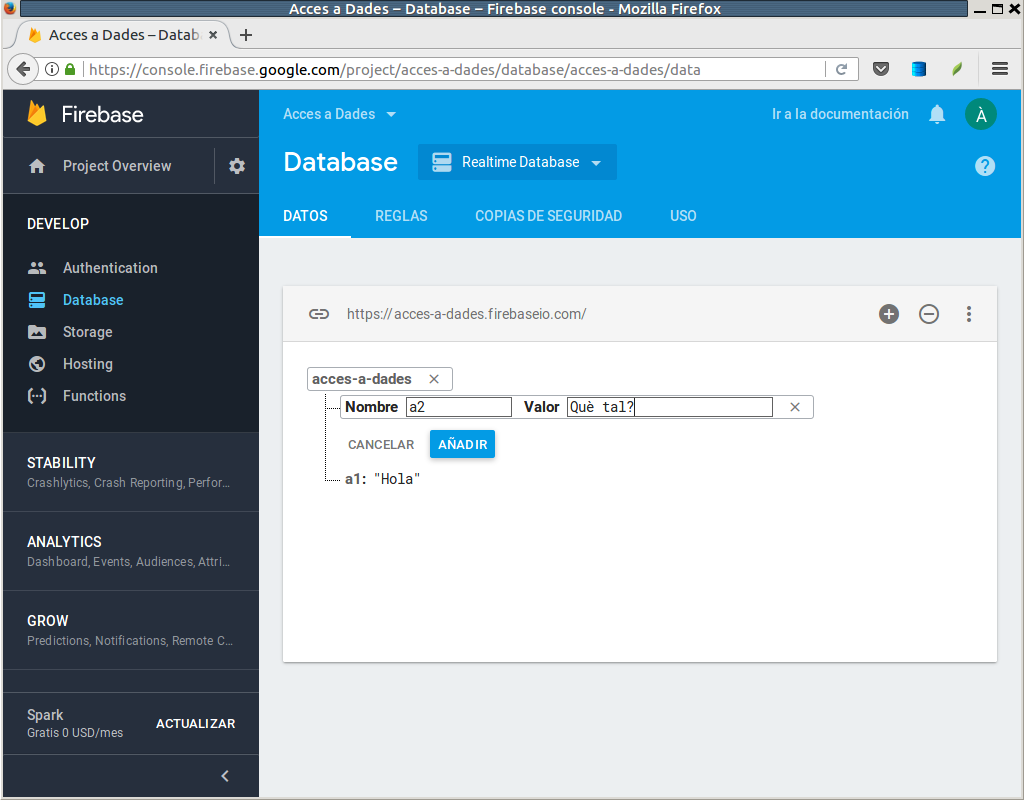Screen dimensions: 1024x800
Task: Open Hosting in the sidebar
Action: point(88,364)
